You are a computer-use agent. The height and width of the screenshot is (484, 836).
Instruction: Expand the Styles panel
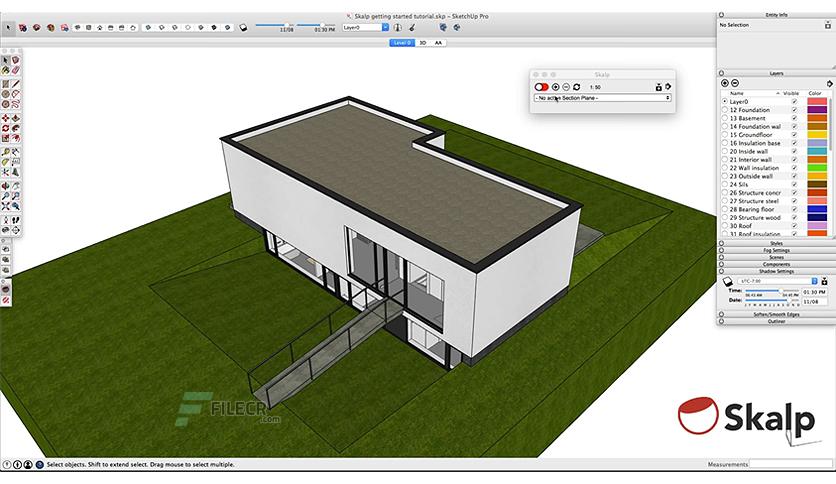click(x=776, y=244)
